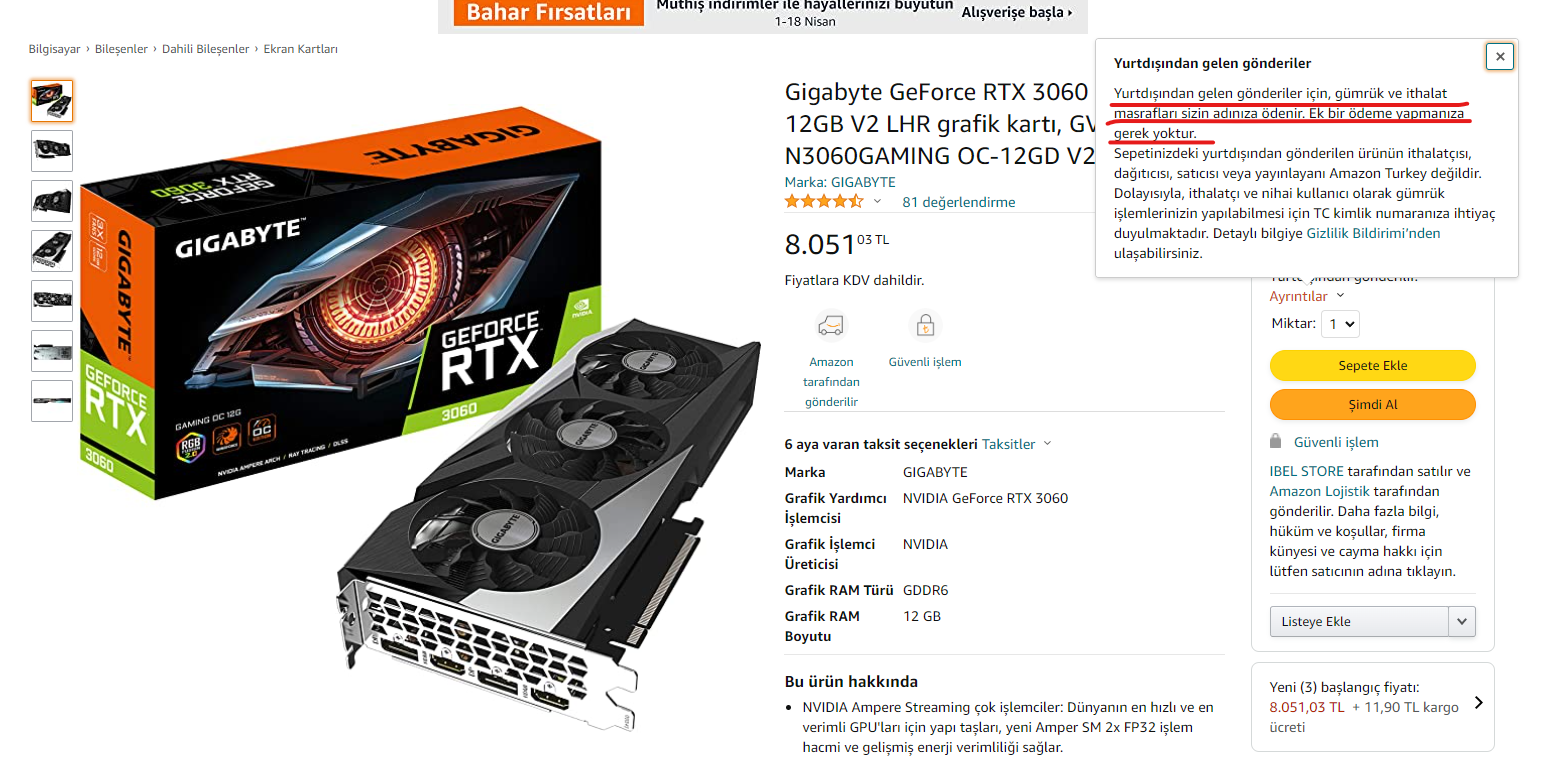Click the padlock icon beside Güvenli işlem

(1275, 441)
